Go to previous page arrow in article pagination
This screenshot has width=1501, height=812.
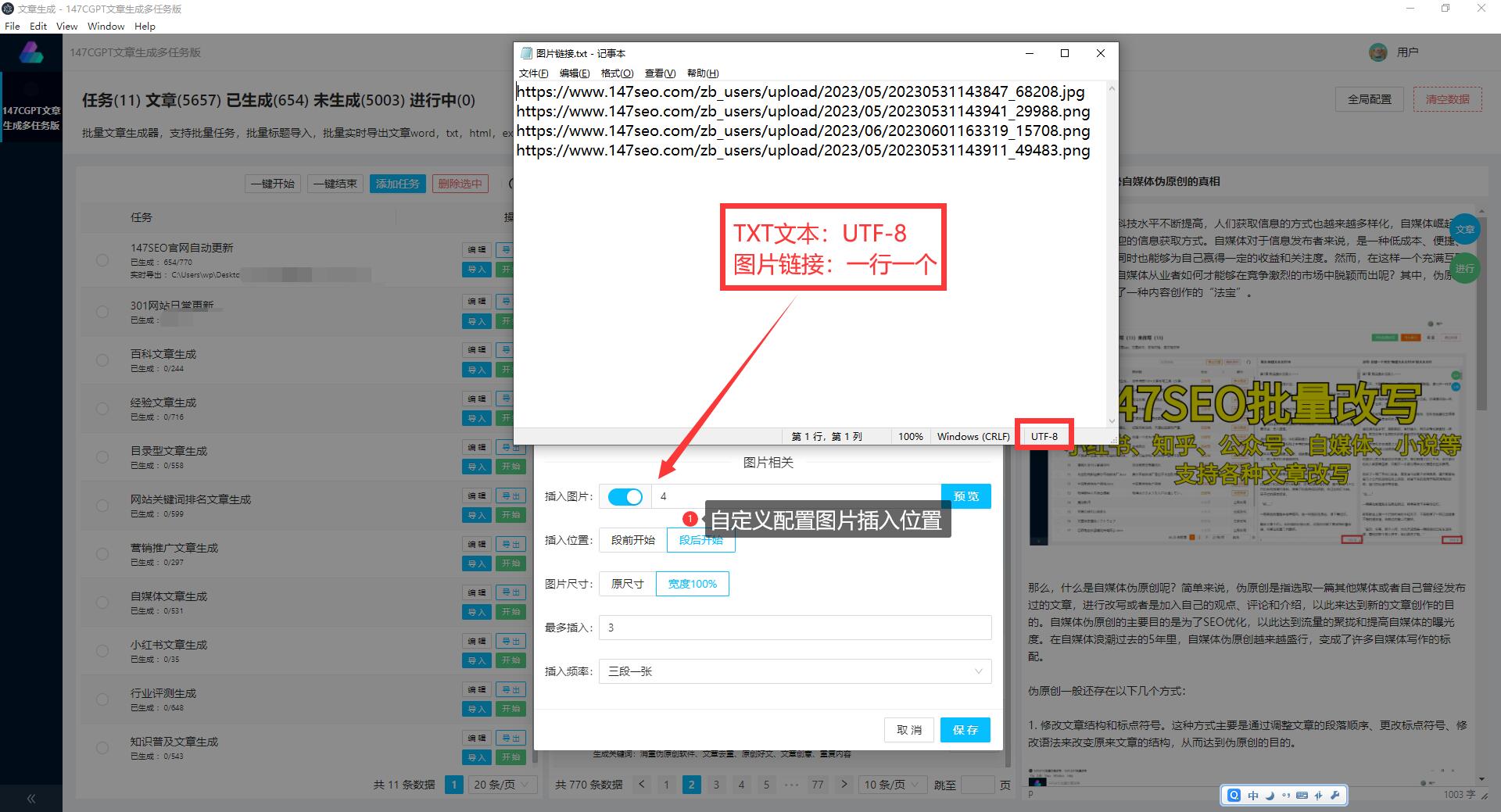point(642,785)
